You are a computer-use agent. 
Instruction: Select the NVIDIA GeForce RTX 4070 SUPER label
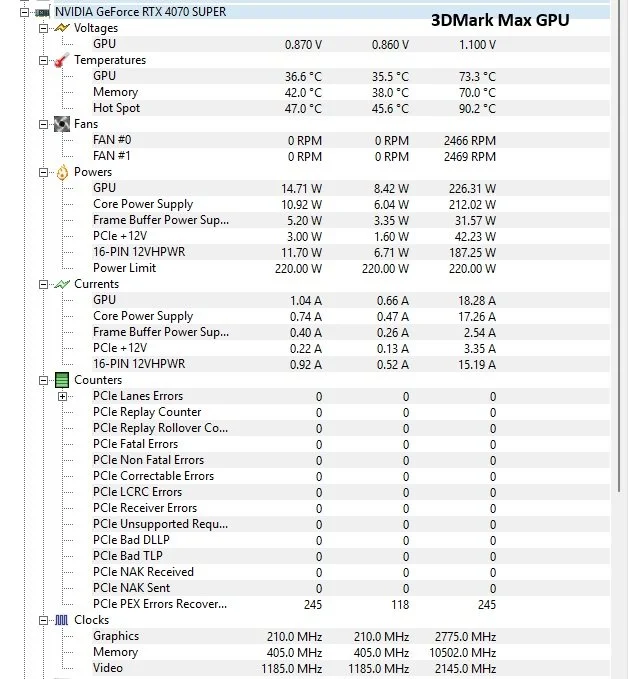point(140,12)
